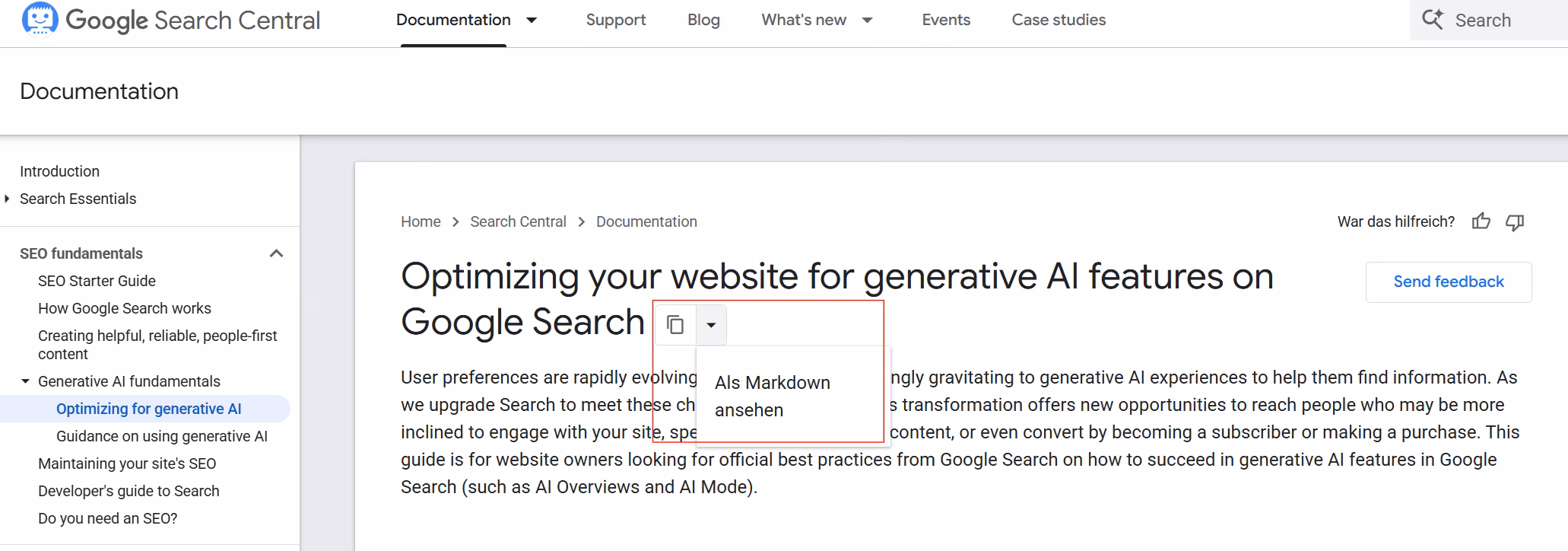Open the What's new tab
Viewport: 1568px width, 551px height.
(x=804, y=20)
